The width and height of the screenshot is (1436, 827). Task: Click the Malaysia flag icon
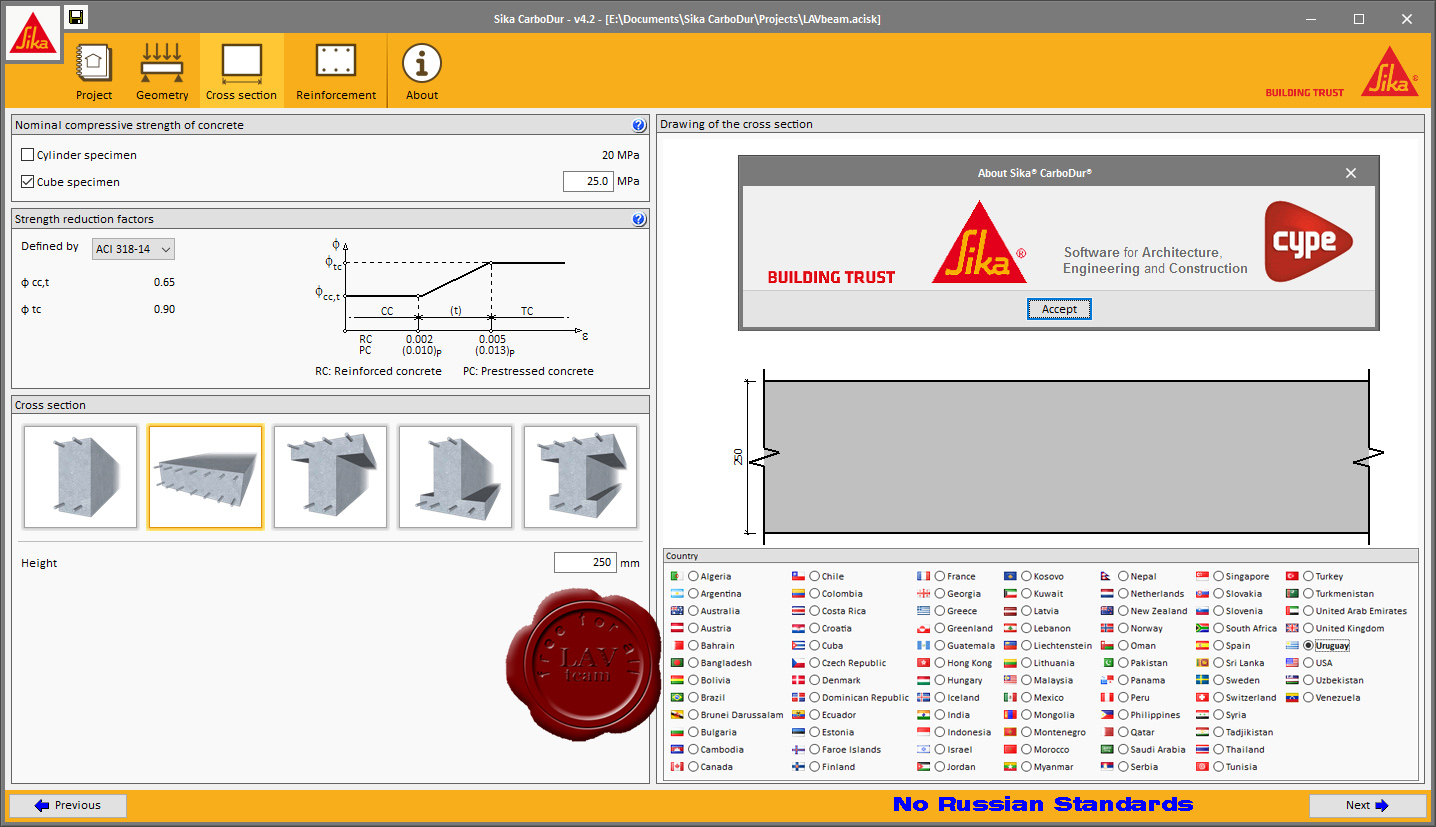1010,680
